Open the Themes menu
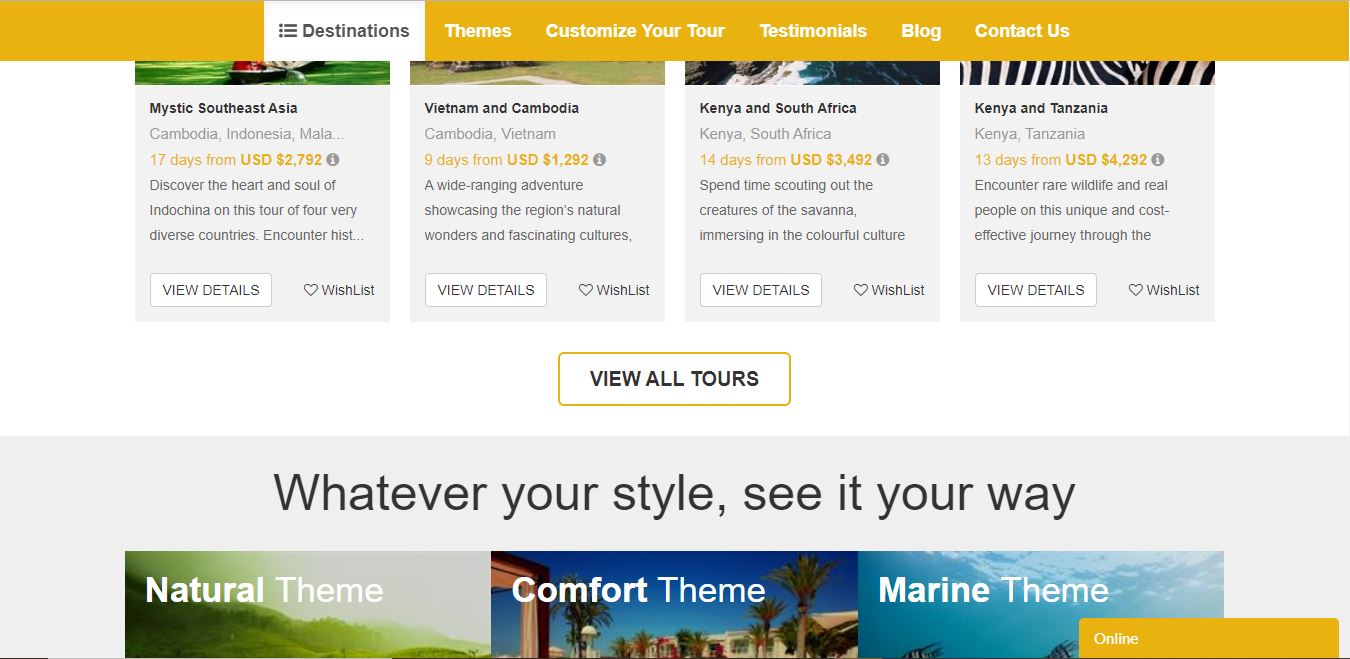1350x659 pixels. pos(477,31)
